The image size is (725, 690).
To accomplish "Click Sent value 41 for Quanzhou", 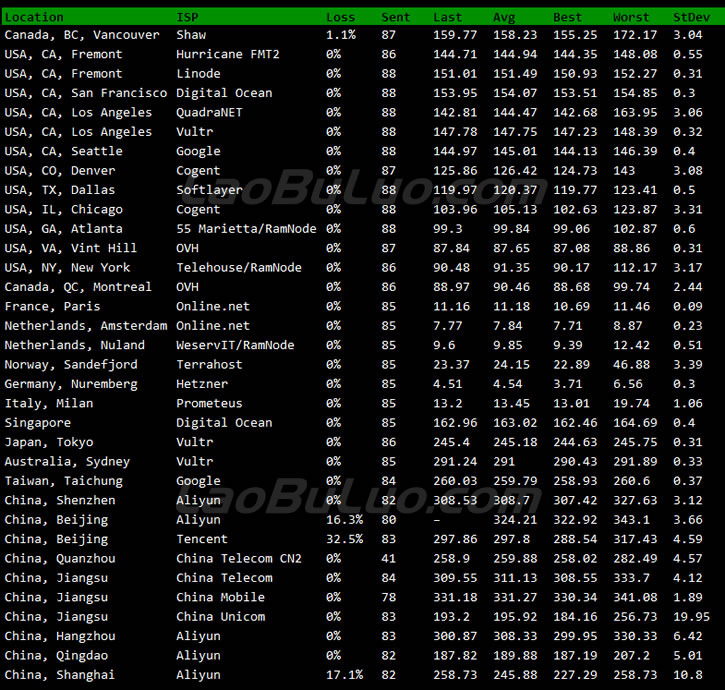I will (x=388, y=559).
